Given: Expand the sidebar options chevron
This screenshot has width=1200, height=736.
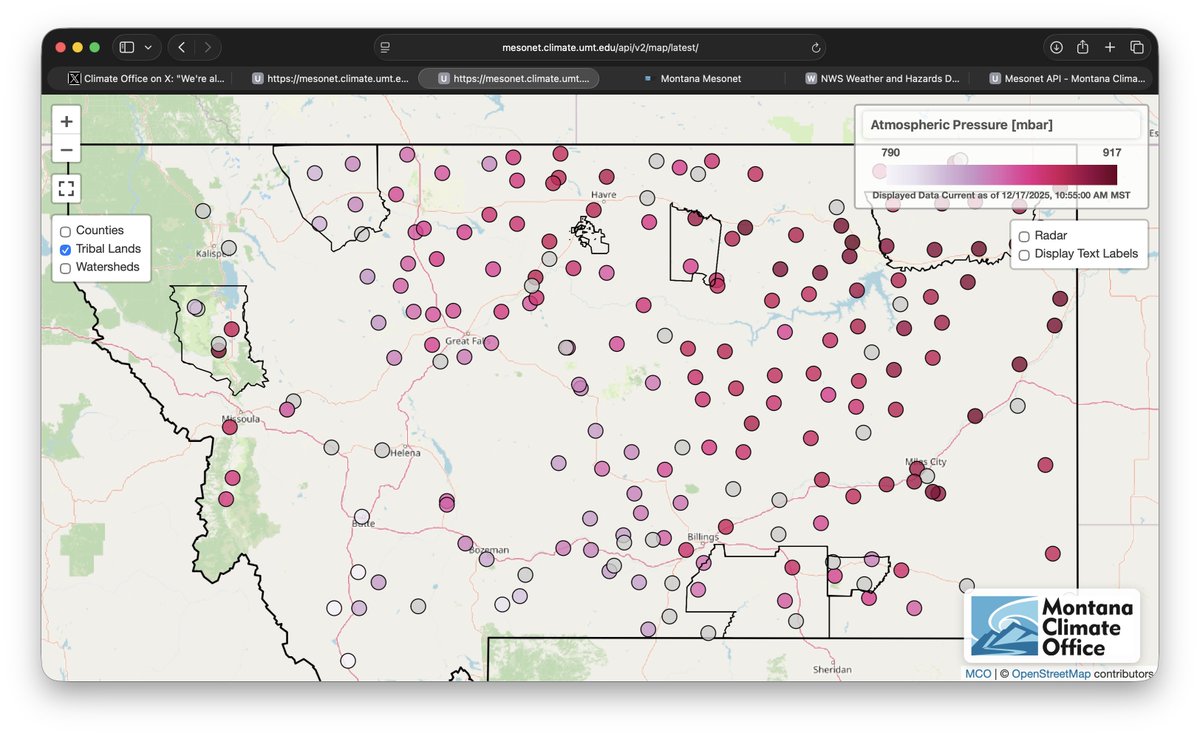Looking at the screenshot, I should coord(148,47).
